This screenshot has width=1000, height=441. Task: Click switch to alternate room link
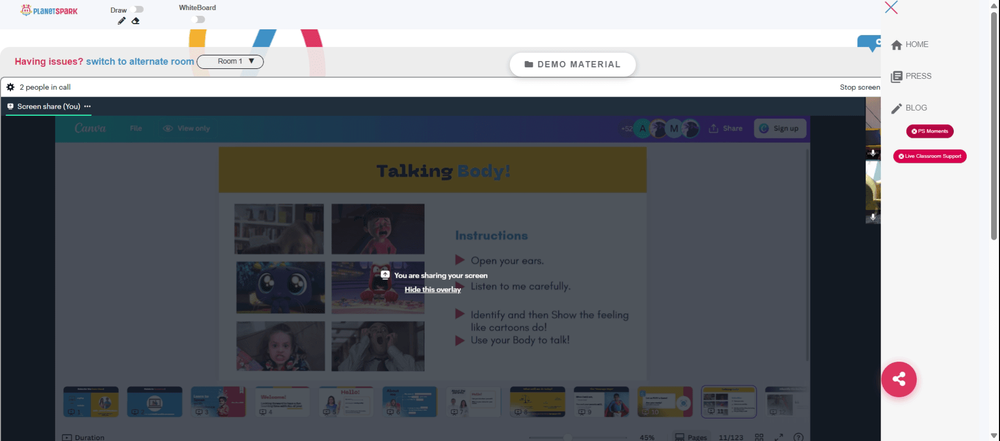140,62
